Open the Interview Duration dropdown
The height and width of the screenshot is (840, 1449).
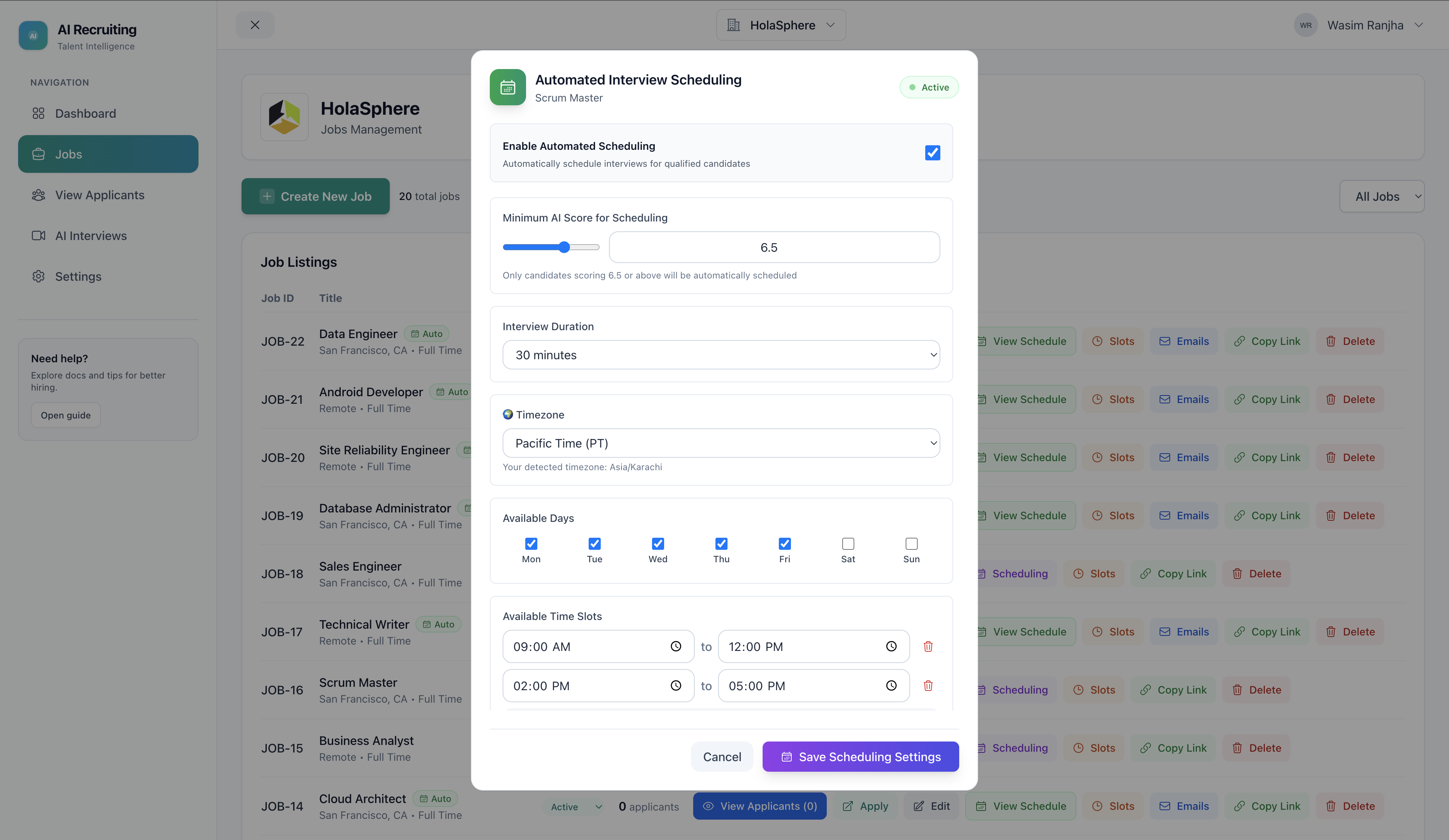720,355
